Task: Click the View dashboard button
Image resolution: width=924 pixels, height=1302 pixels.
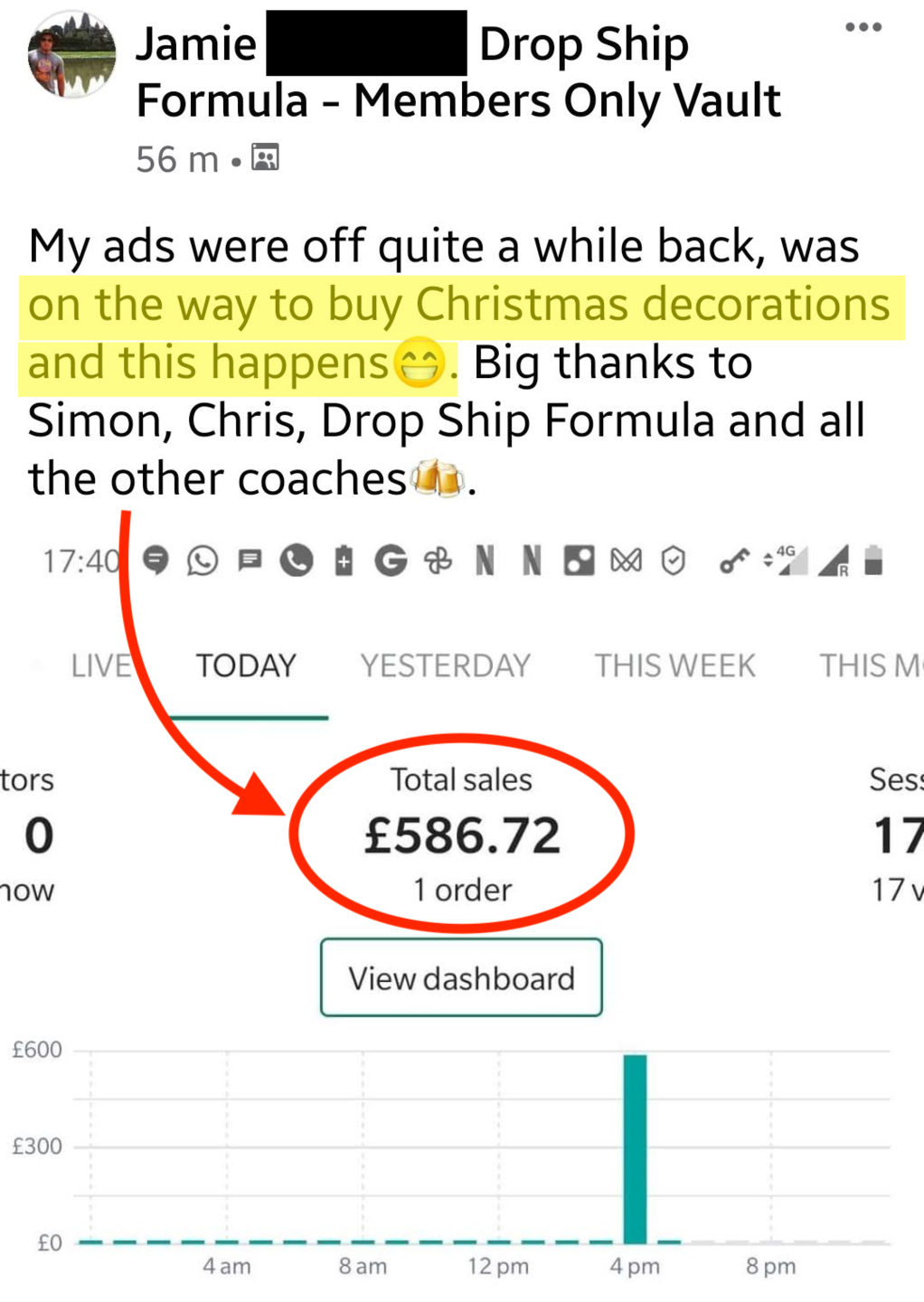Action: click(461, 977)
